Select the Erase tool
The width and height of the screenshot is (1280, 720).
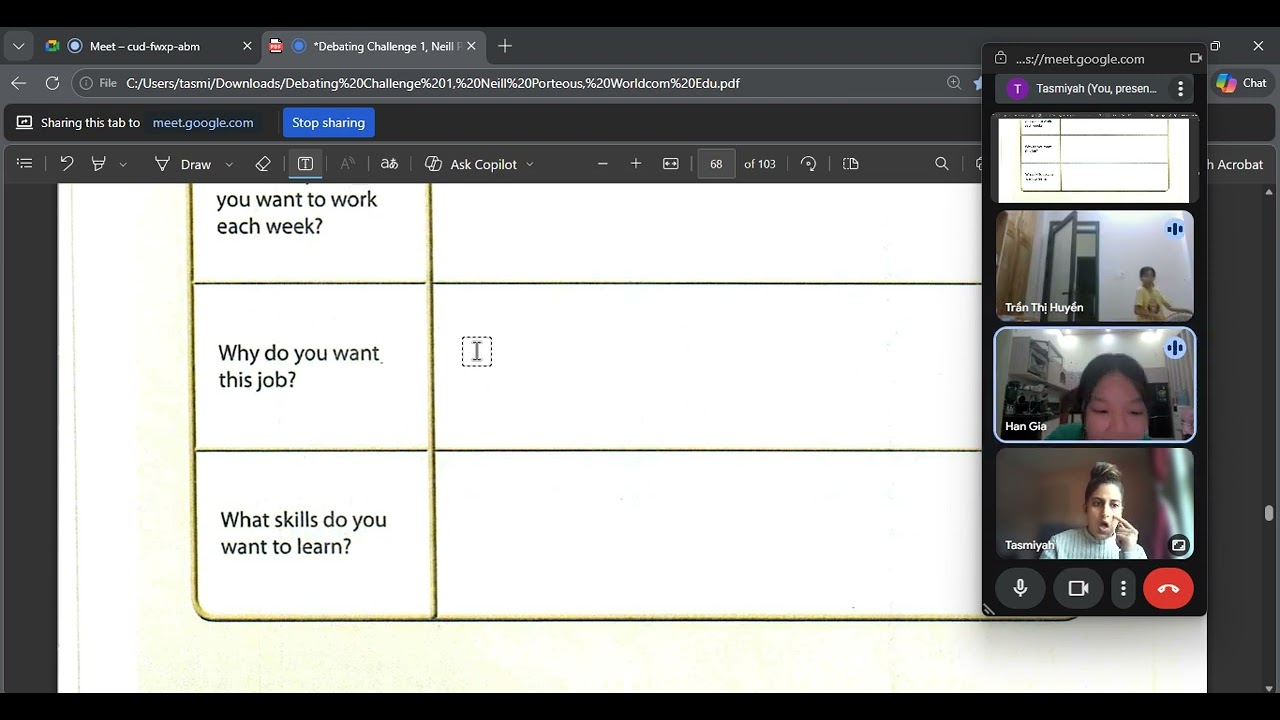coord(263,164)
